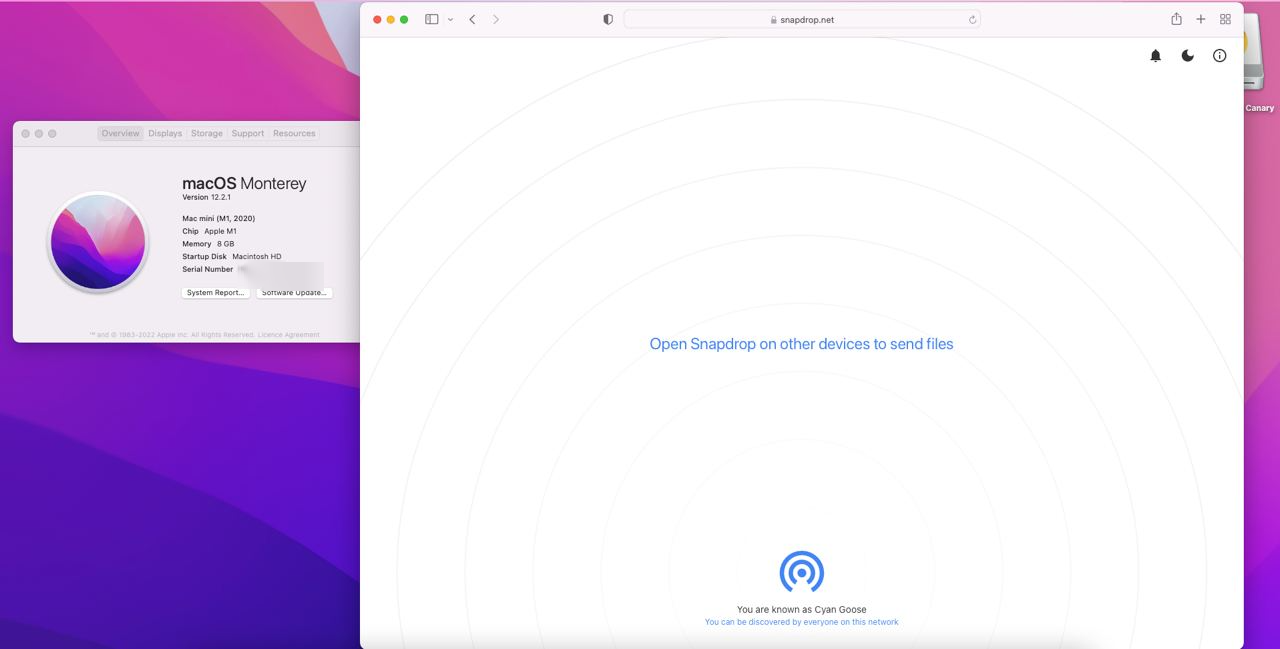Go back with Safari's back arrow
This screenshot has width=1280, height=649.
coord(472,19)
